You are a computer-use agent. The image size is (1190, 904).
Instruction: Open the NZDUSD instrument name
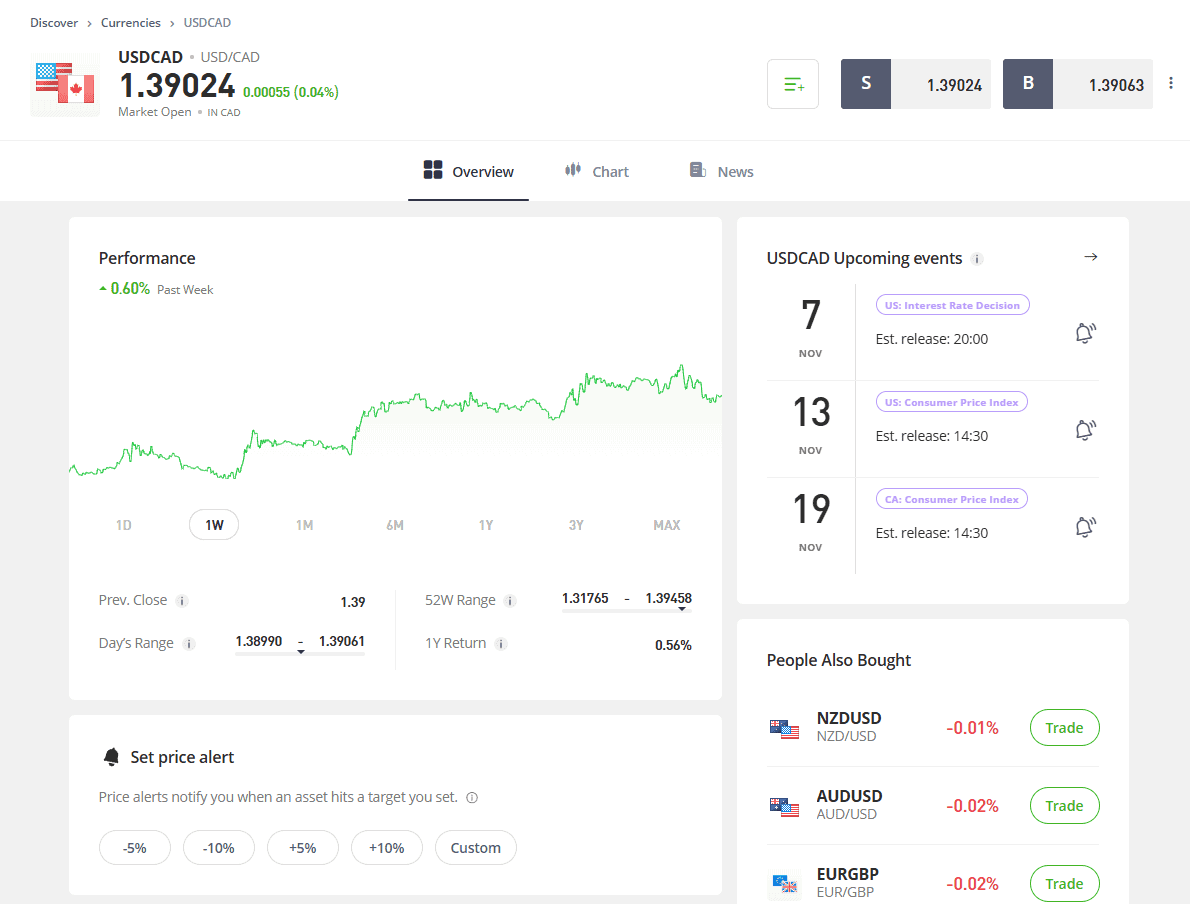849,718
